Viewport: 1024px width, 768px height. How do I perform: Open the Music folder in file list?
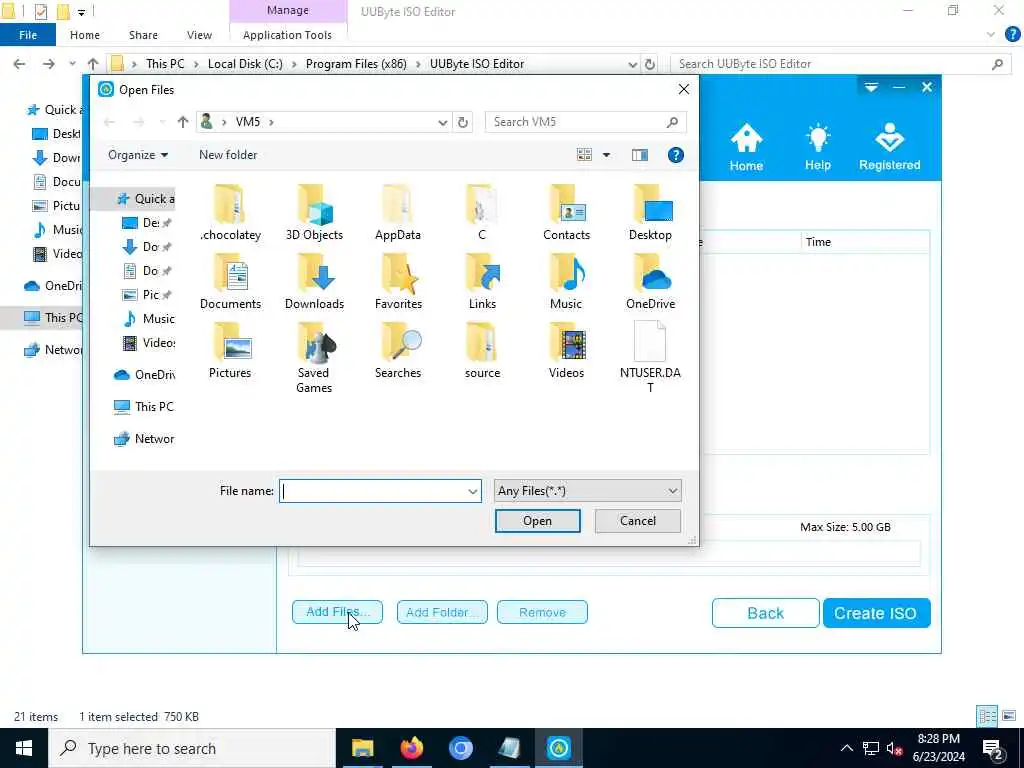tap(566, 281)
